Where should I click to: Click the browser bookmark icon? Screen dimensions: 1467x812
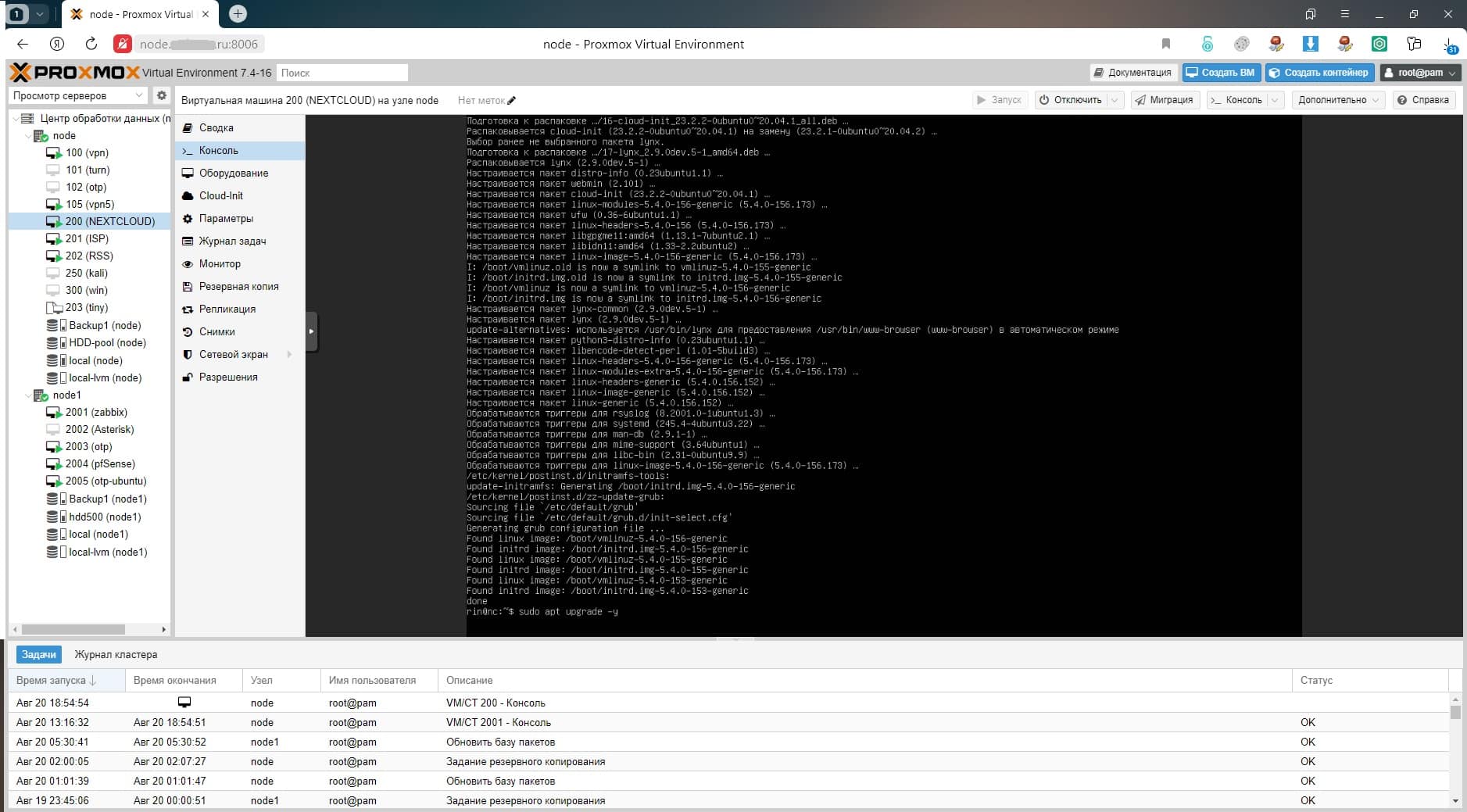point(1166,44)
